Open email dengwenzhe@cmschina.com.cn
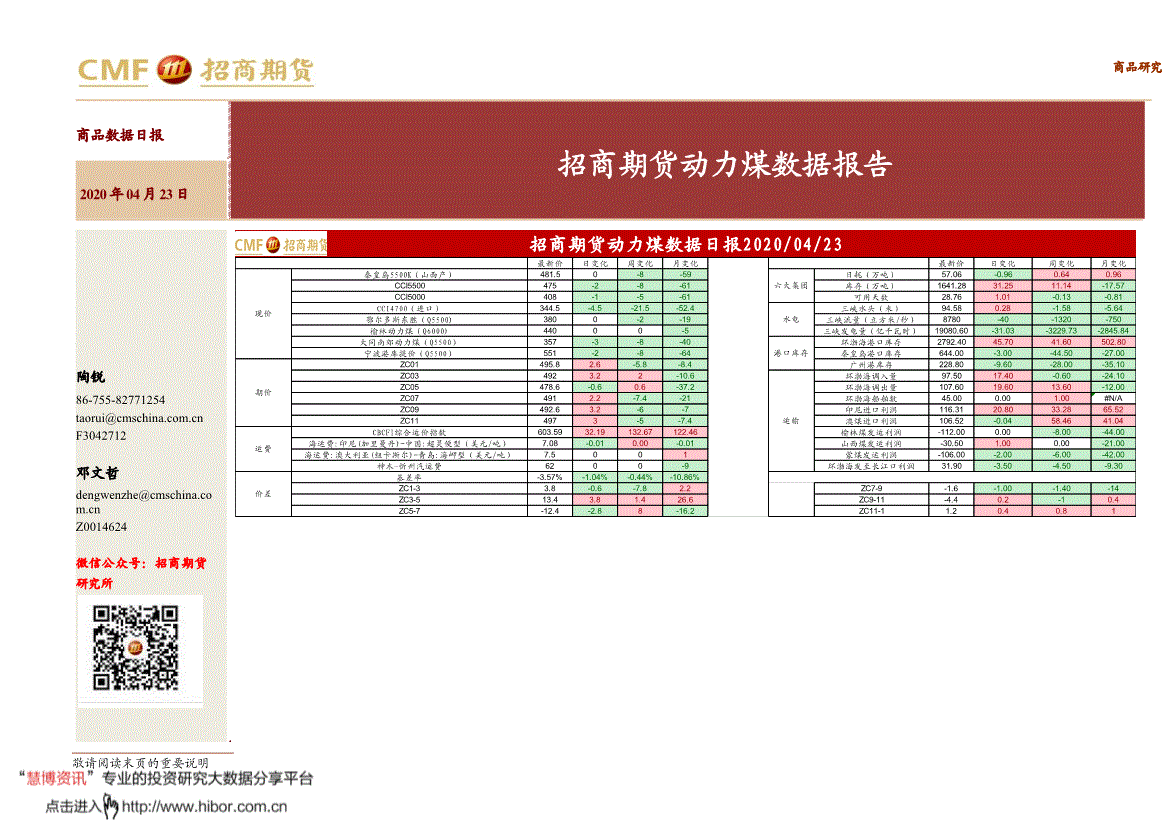 143,502
